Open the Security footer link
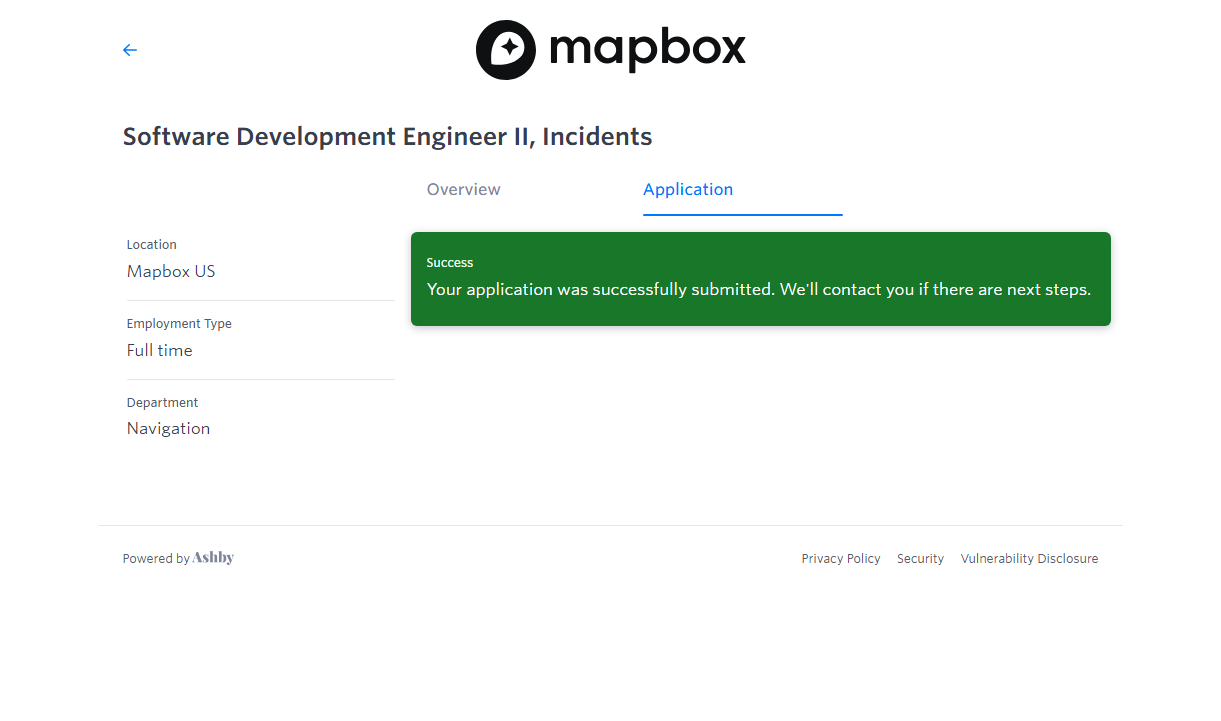 click(x=920, y=559)
